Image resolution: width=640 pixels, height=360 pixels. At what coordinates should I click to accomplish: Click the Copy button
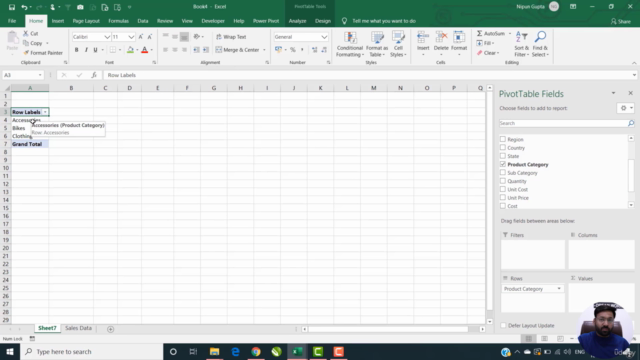33,43
